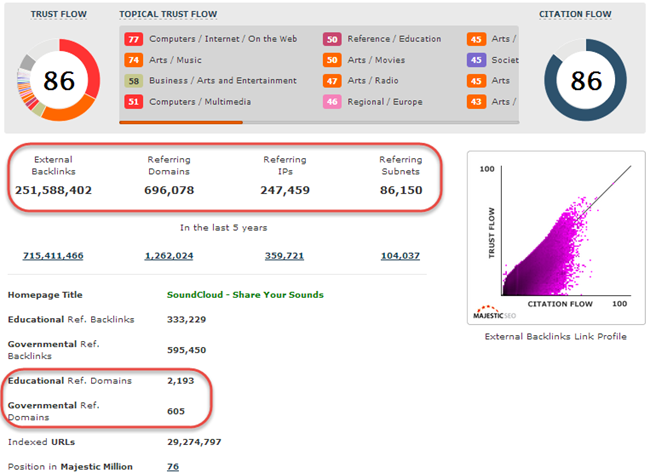Click the SoundCloud - Share Your Sounds title
The image size is (650, 473).
click(245, 295)
